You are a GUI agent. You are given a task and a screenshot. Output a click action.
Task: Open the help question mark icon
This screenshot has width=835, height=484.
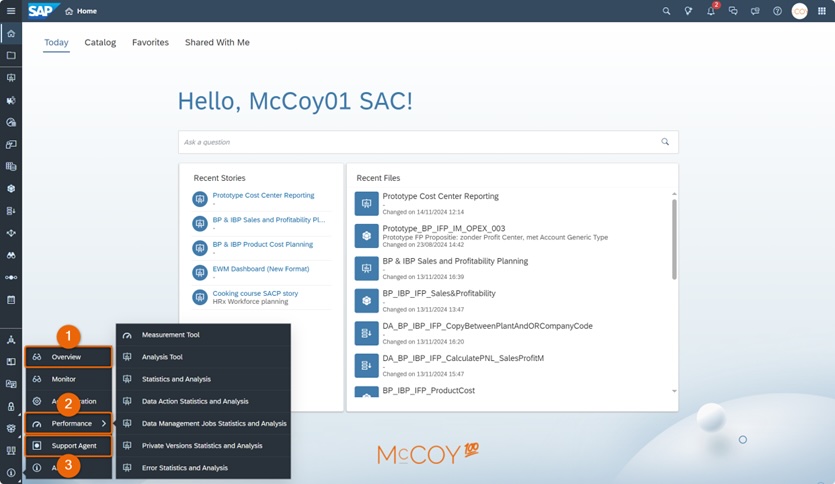click(777, 11)
